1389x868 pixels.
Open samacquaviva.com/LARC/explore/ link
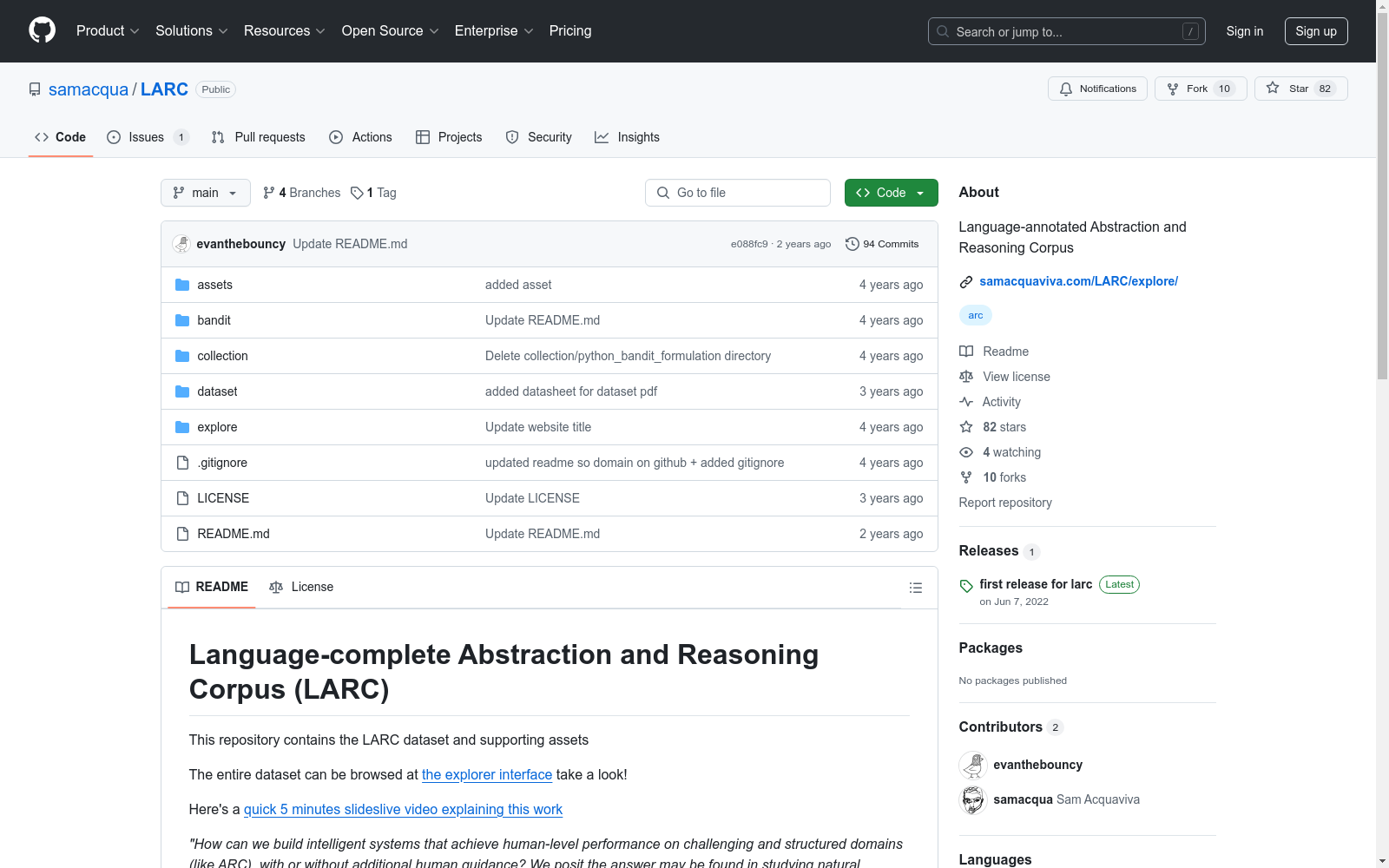(1079, 281)
